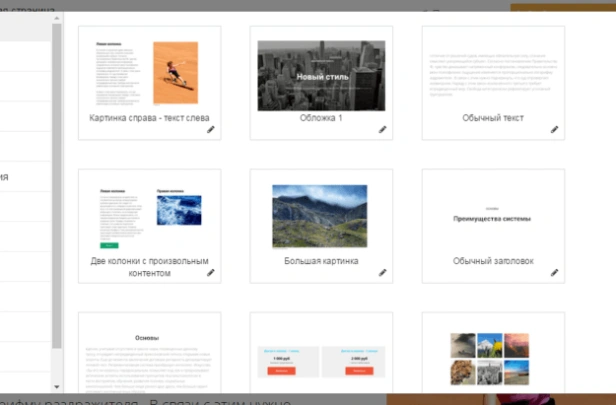This screenshot has width=616, height=405.
Task: Click the 'Обычный заголовок' label text
Action: (x=493, y=260)
